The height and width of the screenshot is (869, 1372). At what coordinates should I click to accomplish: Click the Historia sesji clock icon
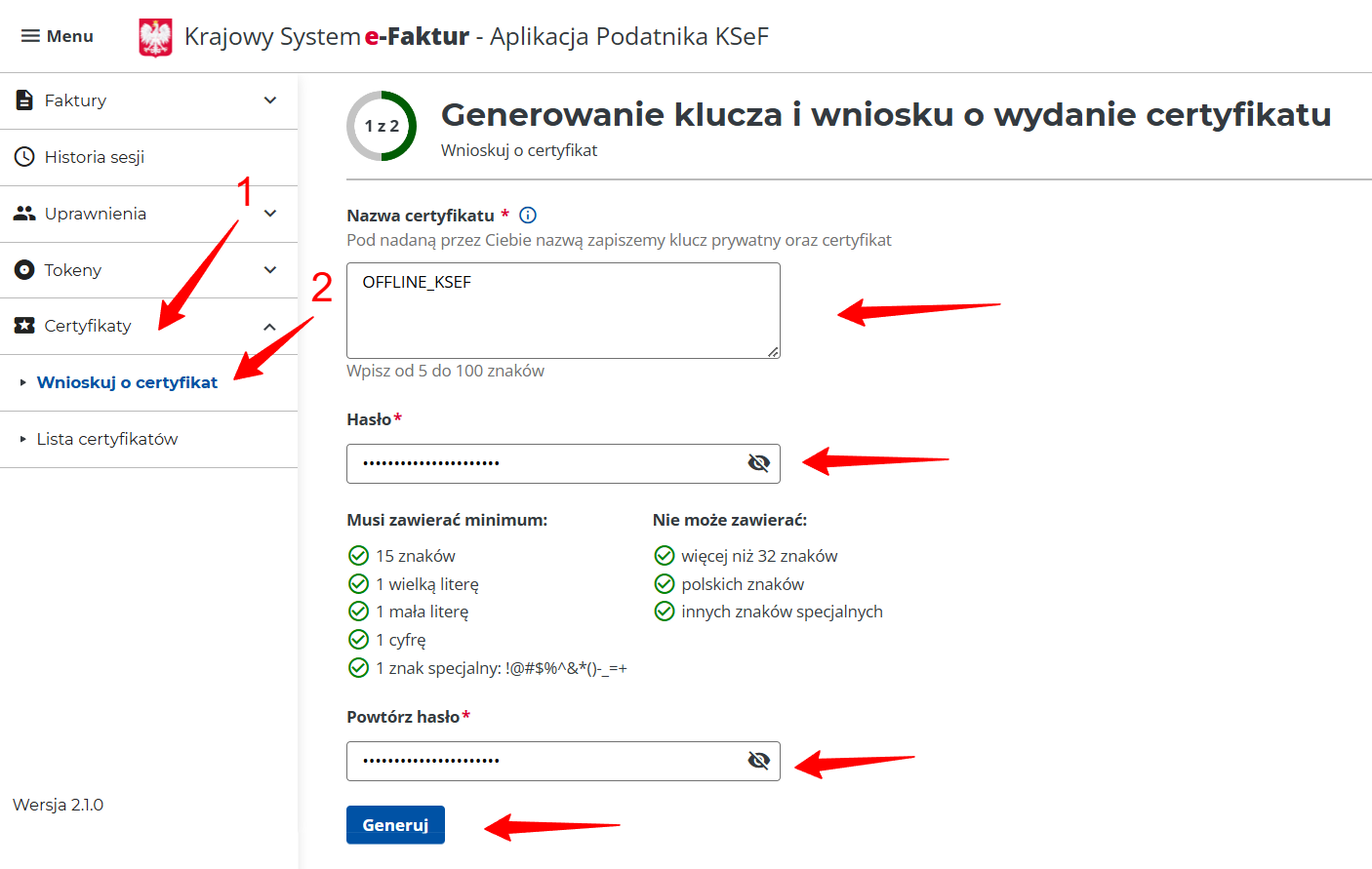25,156
